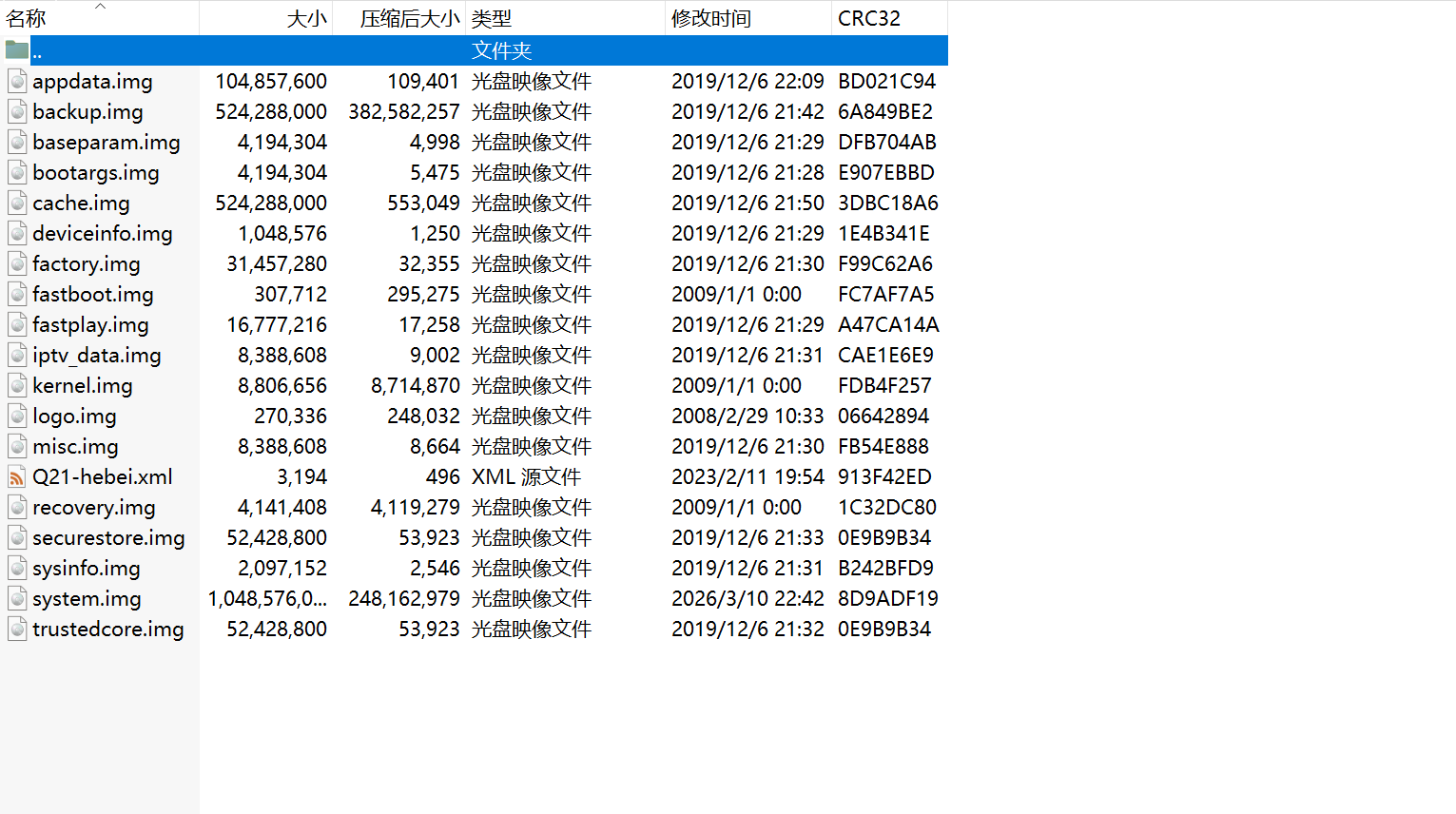Select the securestore.img file name
The height and width of the screenshot is (814, 1456).
pyautogui.click(x=108, y=537)
